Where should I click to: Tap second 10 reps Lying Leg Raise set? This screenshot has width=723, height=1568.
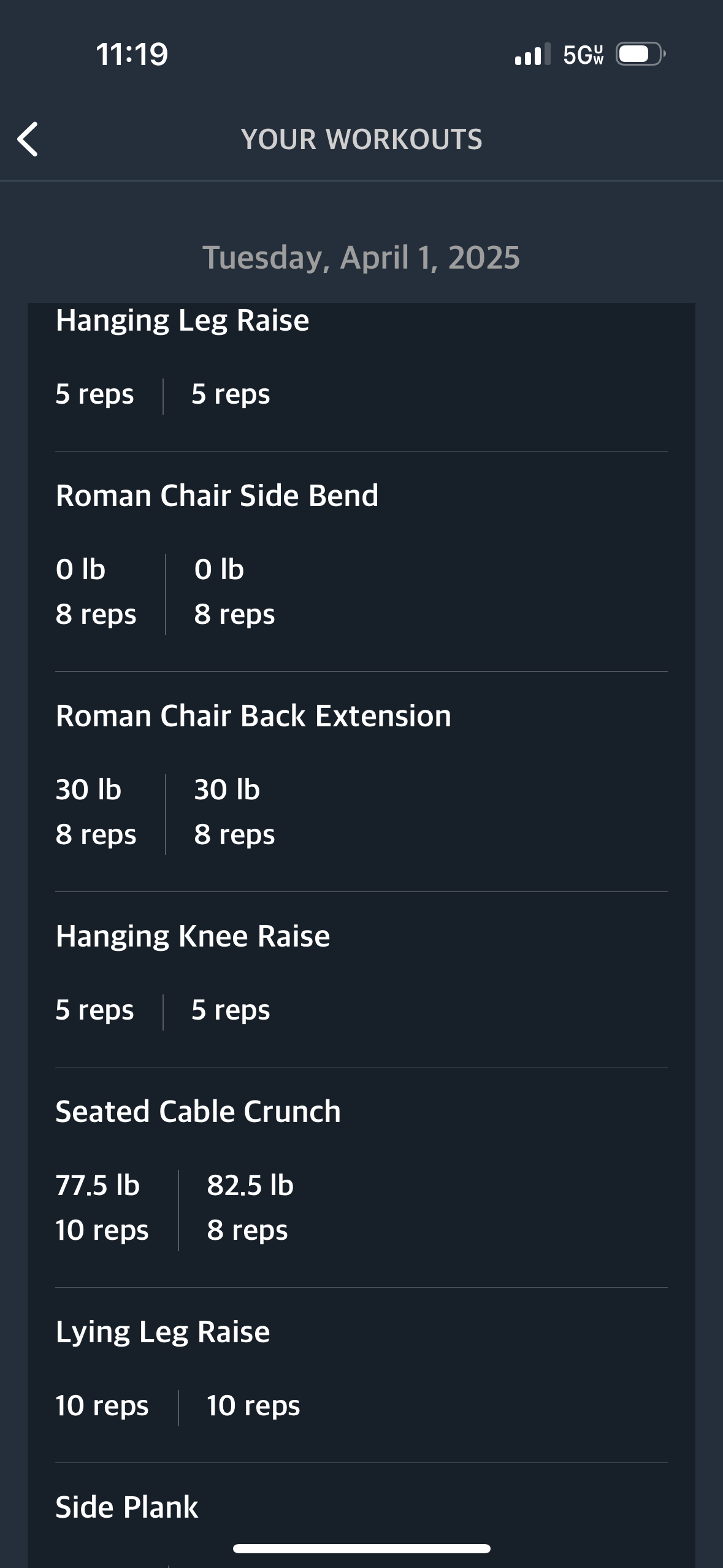(x=253, y=1405)
